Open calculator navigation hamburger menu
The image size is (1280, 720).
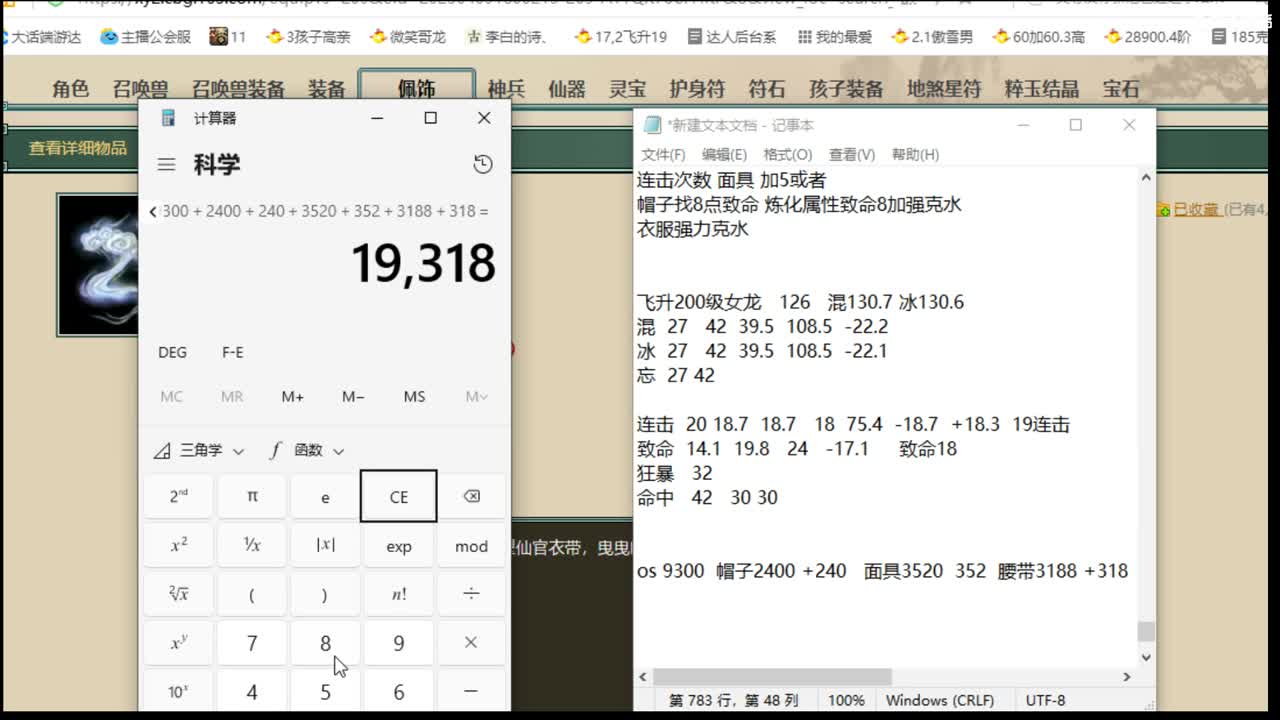[x=166, y=164]
